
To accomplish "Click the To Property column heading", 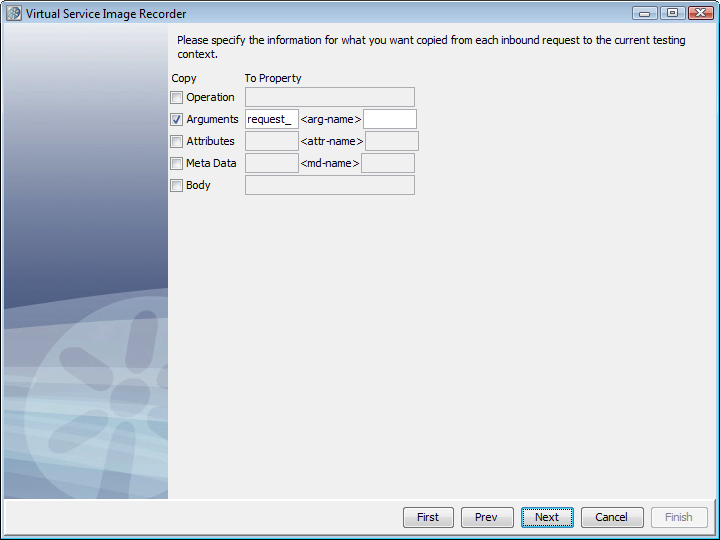I will pos(273,78).
